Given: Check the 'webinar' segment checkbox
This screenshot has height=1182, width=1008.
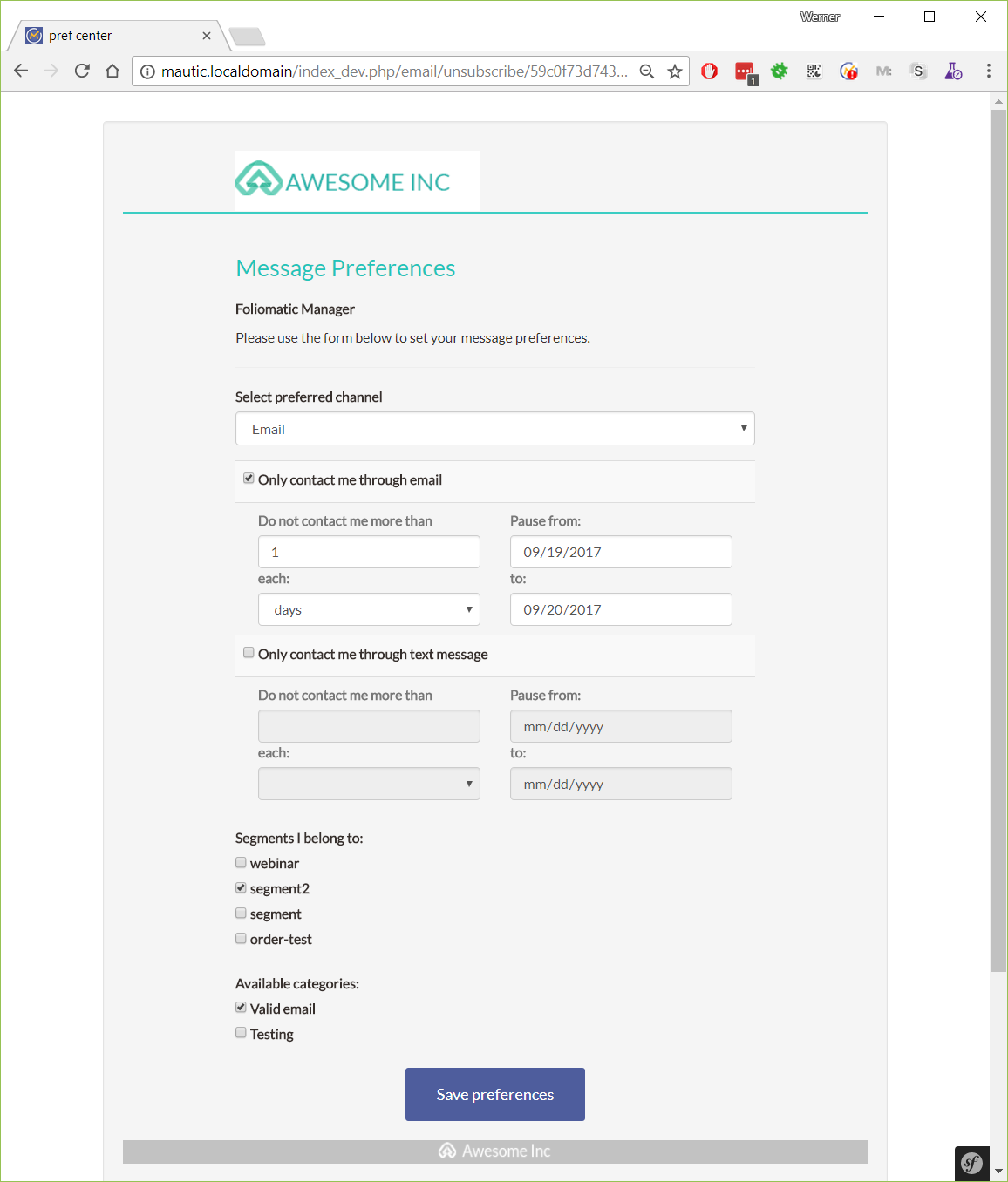Looking at the screenshot, I should [x=241, y=862].
